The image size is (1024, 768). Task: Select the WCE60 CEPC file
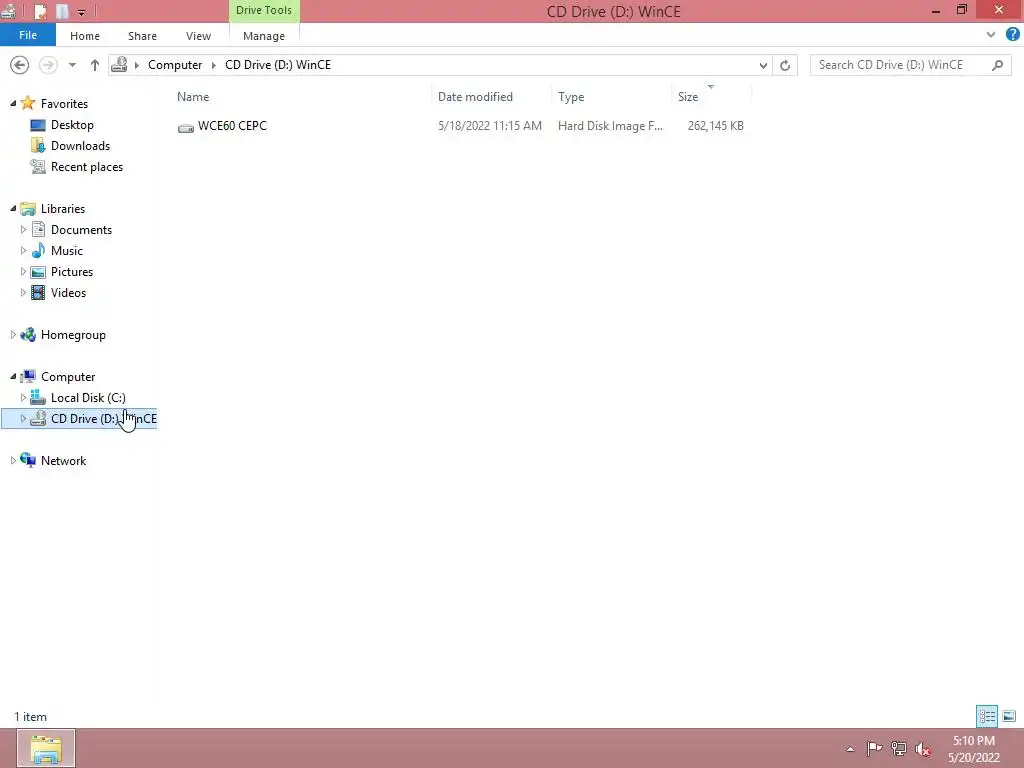[x=232, y=125]
